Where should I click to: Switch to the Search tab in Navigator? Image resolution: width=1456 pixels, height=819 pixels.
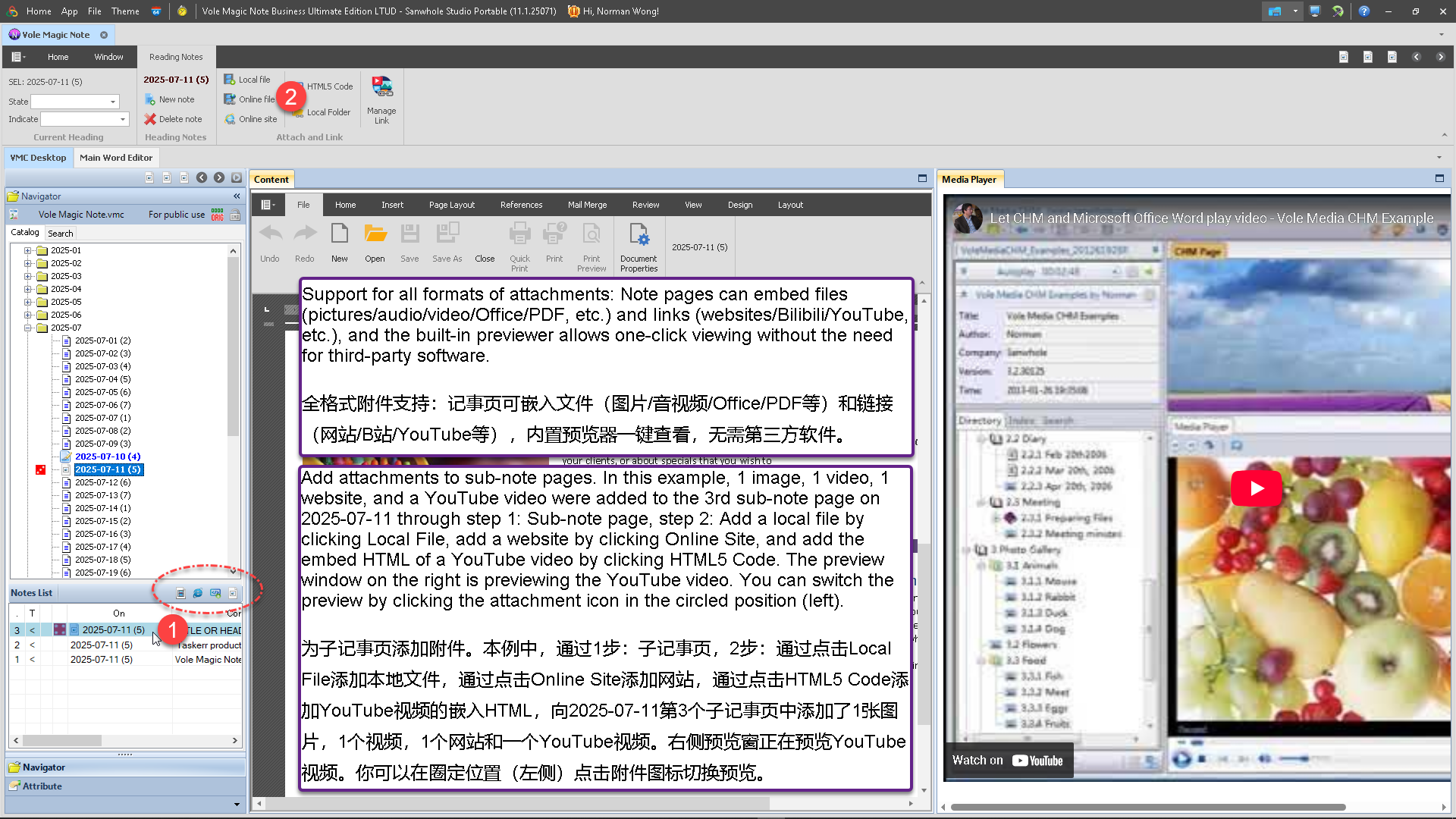[61, 234]
